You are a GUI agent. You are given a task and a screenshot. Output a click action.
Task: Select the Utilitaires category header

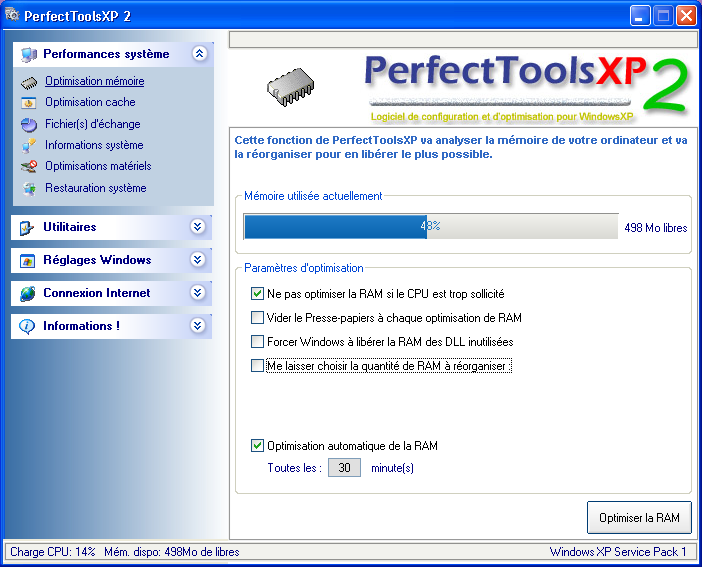point(111,227)
